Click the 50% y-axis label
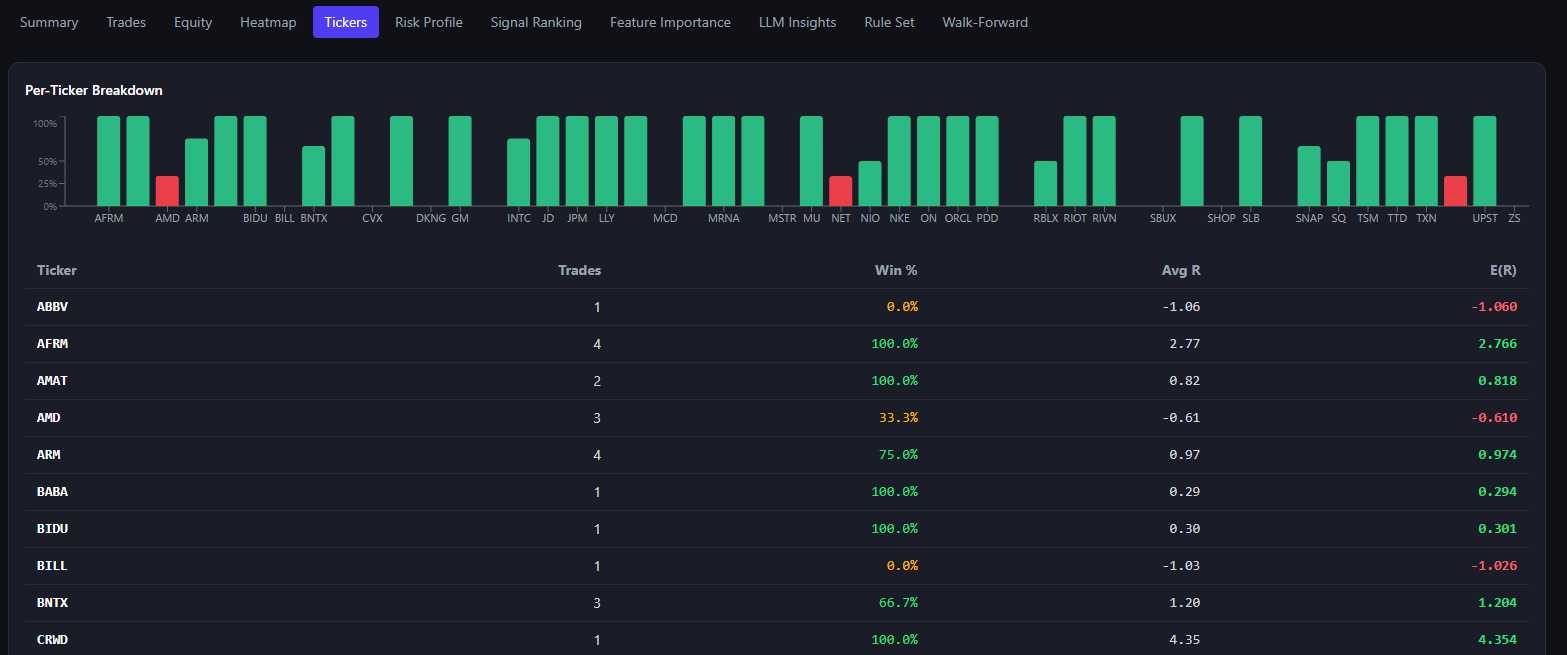The image size is (1567, 655). point(45,161)
